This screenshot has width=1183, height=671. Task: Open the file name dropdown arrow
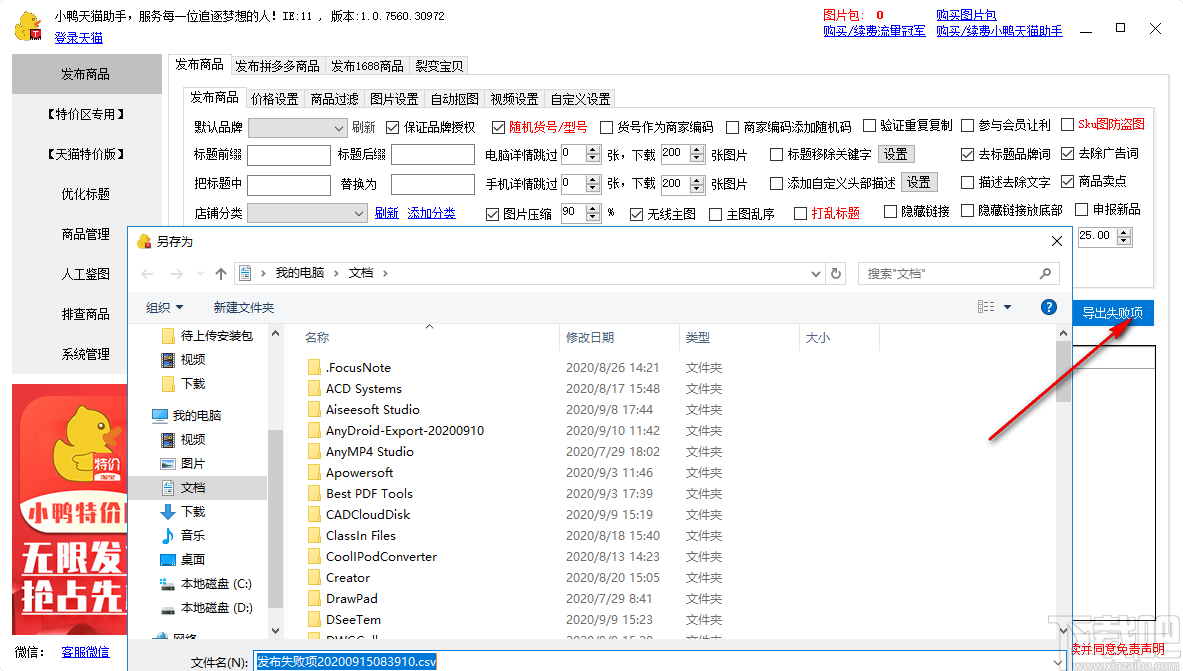click(1058, 662)
